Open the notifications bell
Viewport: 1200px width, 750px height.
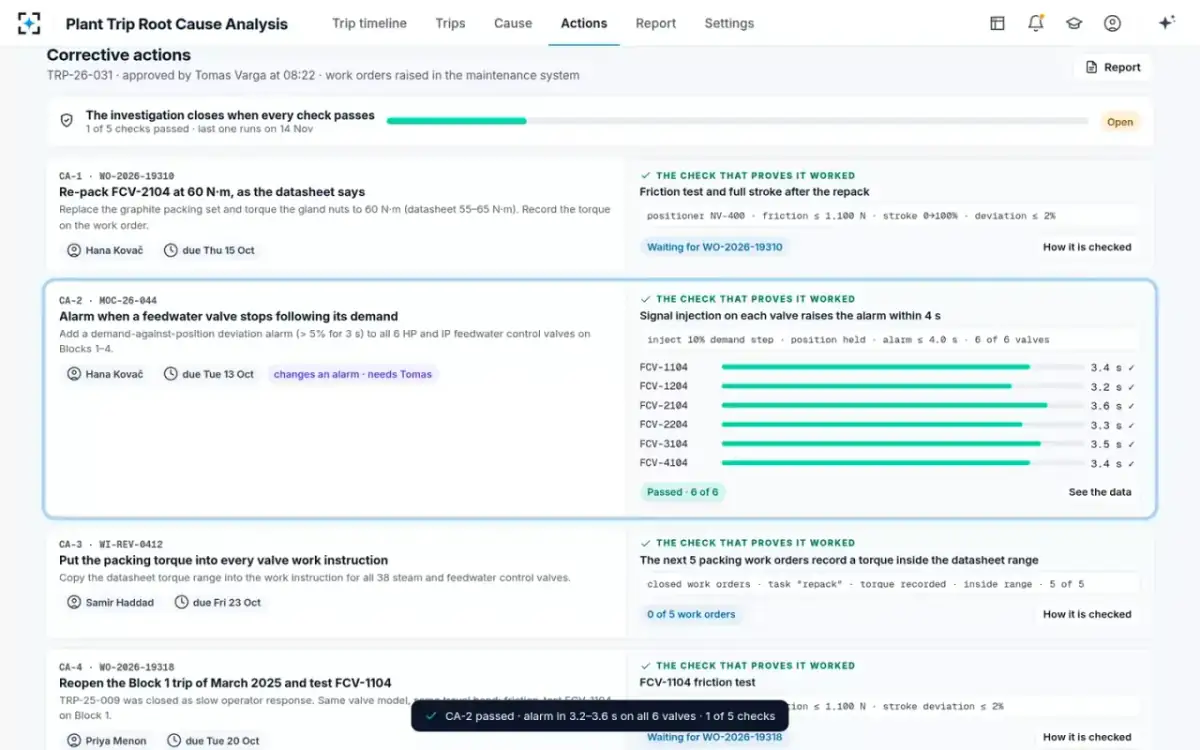[x=1036, y=23]
